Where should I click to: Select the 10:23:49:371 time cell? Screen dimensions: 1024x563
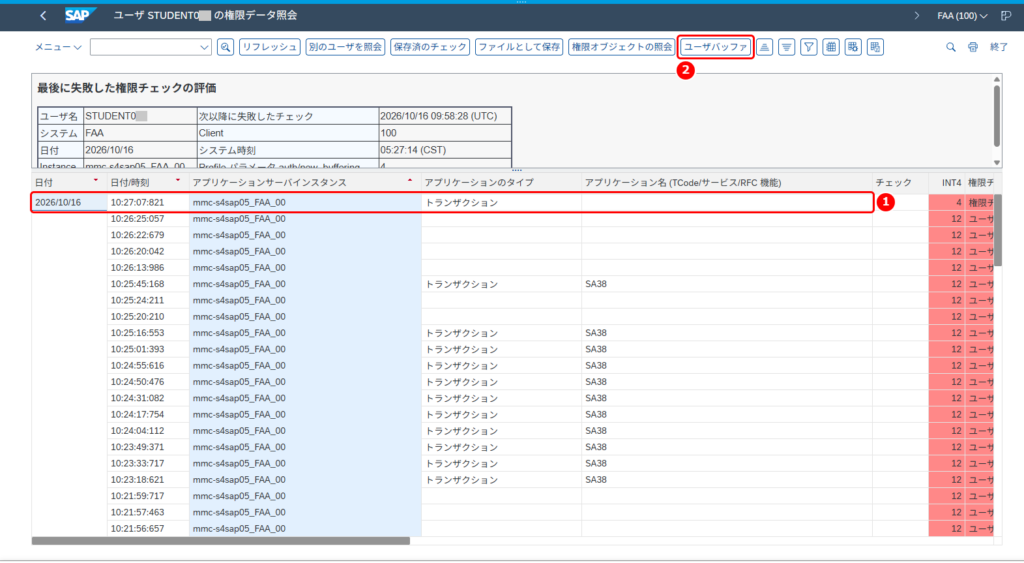tap(148, 447)
